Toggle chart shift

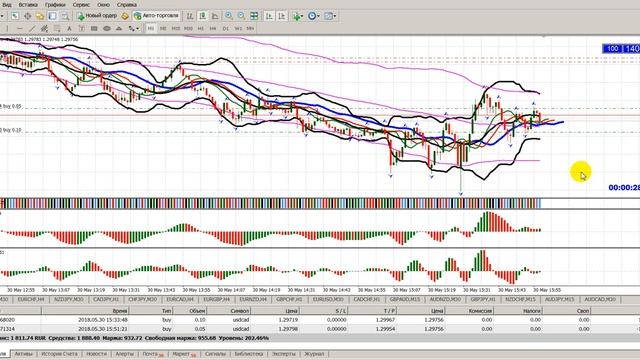pos(282,16)
